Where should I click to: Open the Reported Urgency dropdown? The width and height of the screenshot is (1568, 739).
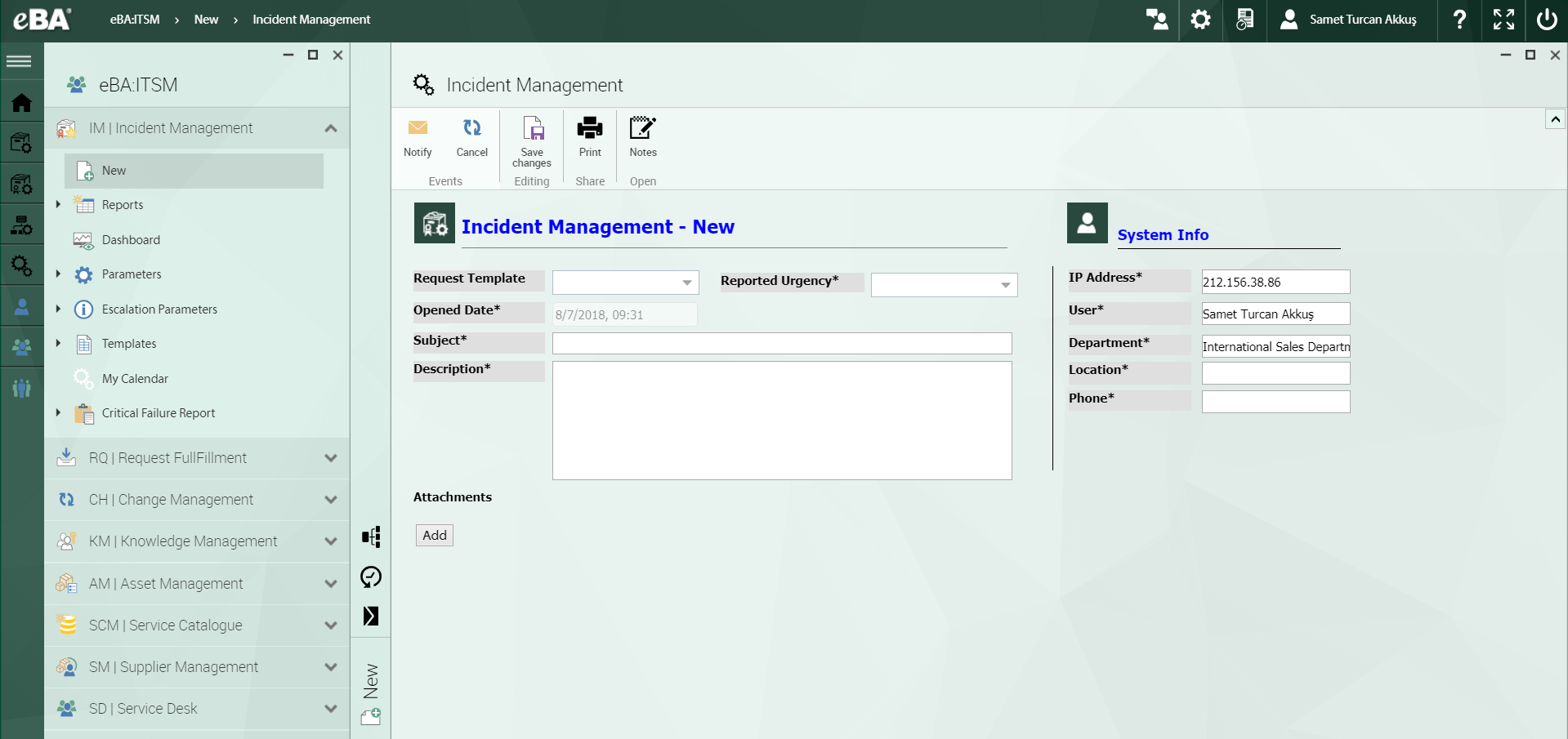point(945,285)
